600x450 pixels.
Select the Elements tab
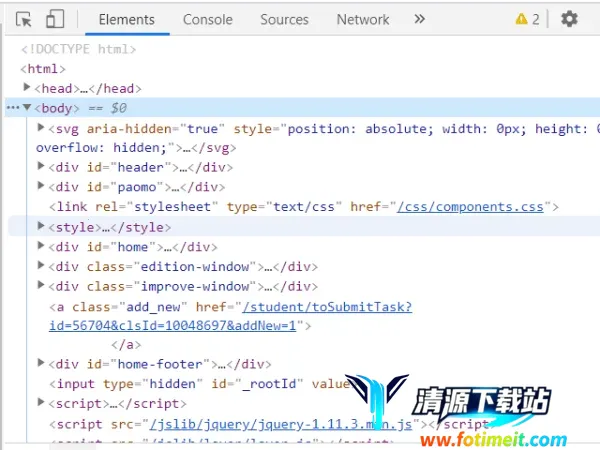pyautogui.click(x=127, y=19)
